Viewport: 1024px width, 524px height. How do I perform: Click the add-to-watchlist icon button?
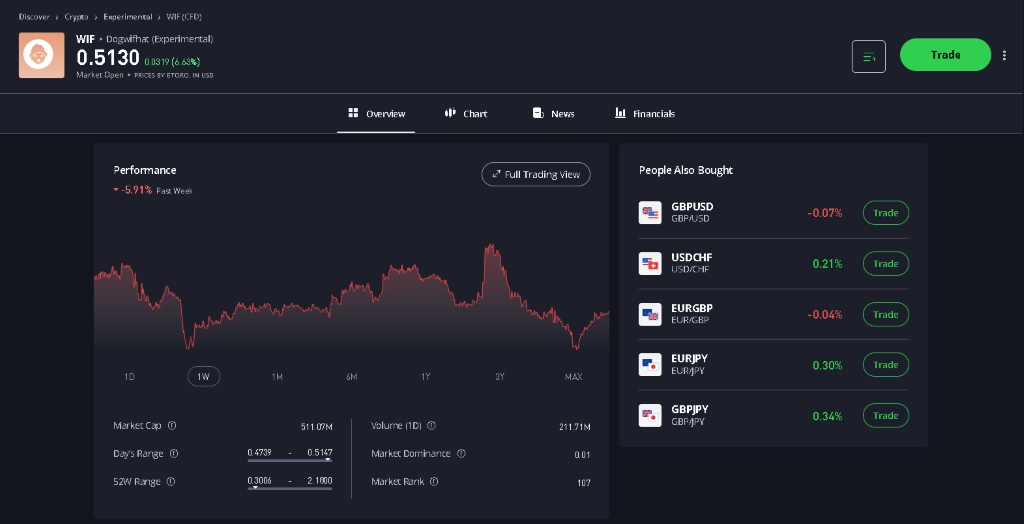868,56
